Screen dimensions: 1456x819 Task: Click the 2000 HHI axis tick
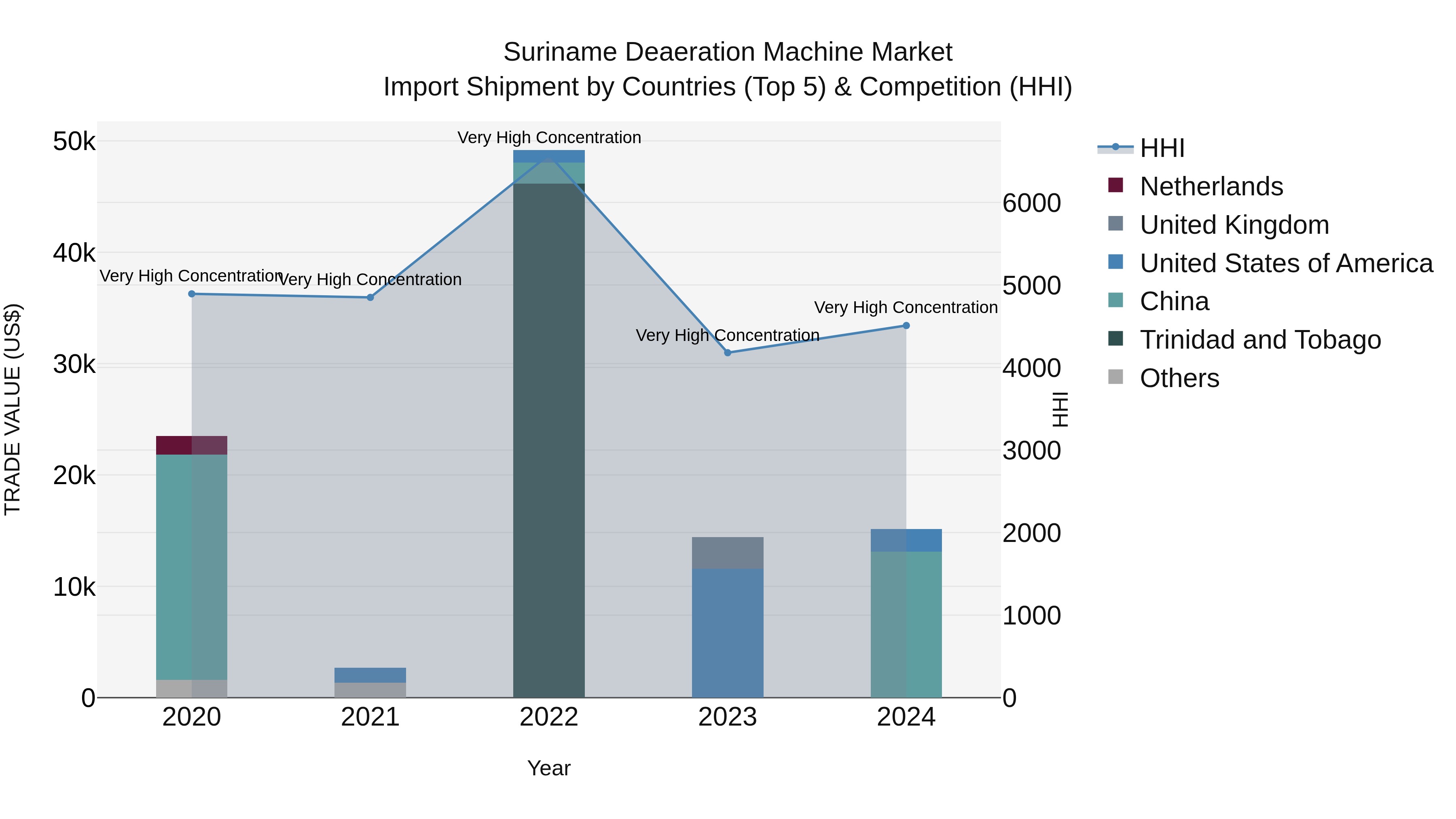(x=1031, y=533)
